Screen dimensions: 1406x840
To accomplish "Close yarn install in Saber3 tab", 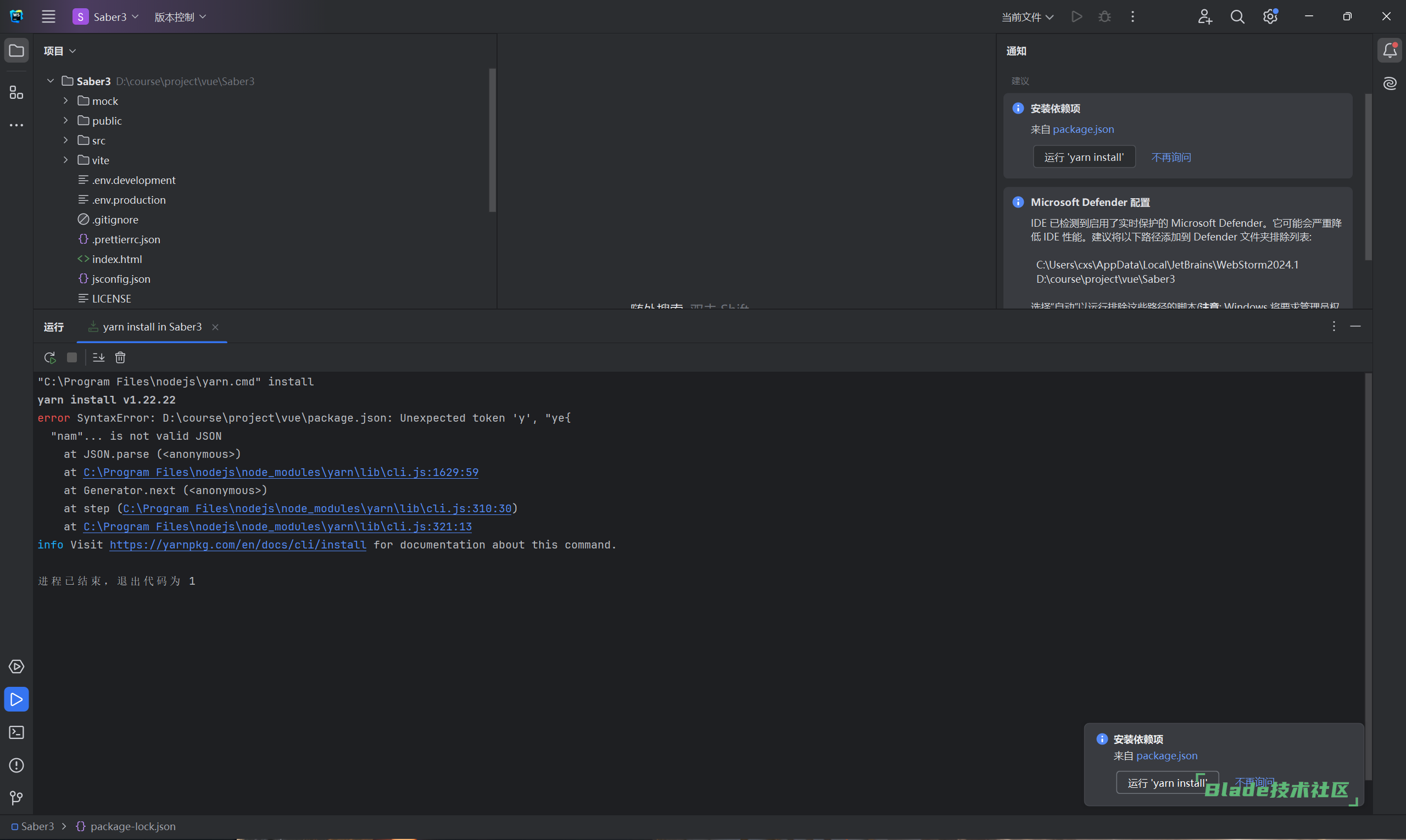I will tap(215, 327).
